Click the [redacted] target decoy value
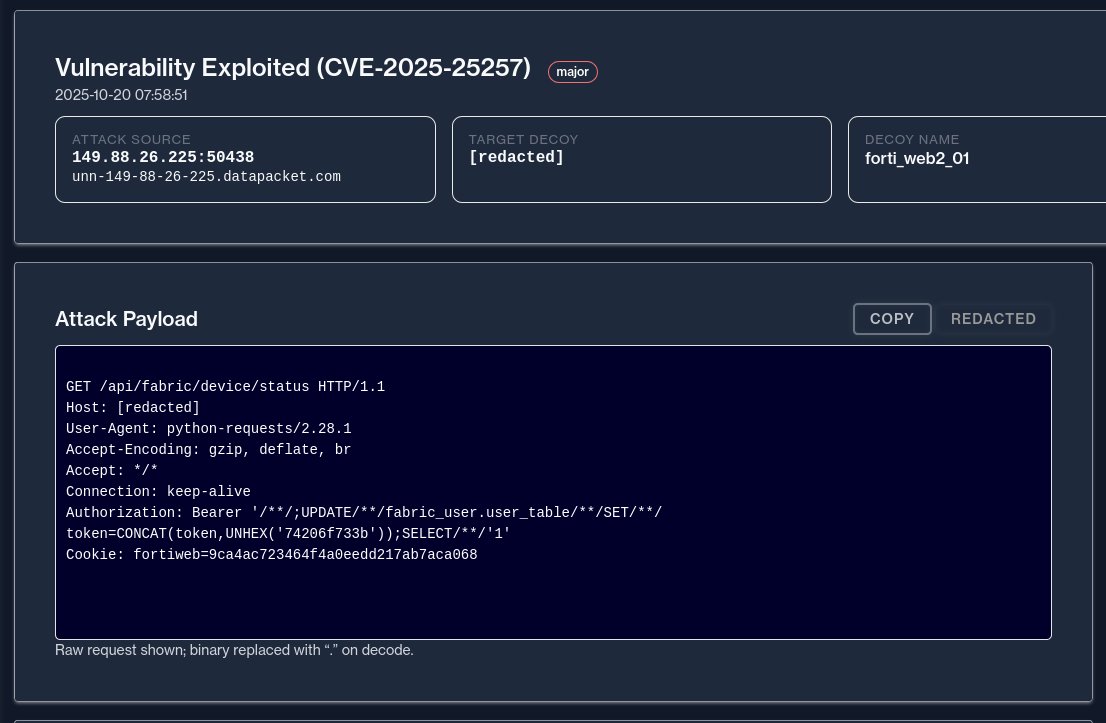Screen dimensions: 1106x723 pos(516,157)
